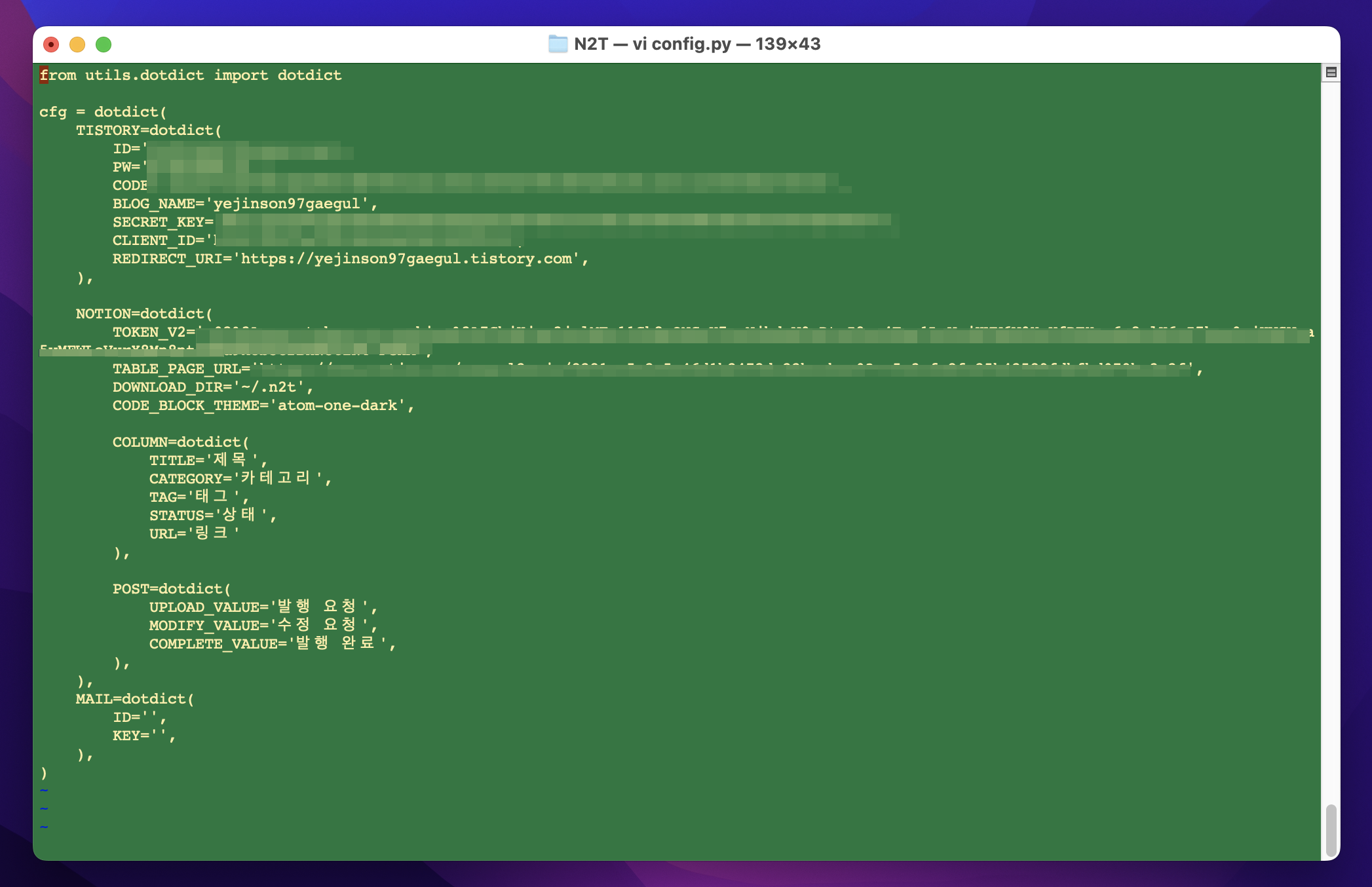Click the red close window button
This screenshot has width=1372, height=887.
51,45
